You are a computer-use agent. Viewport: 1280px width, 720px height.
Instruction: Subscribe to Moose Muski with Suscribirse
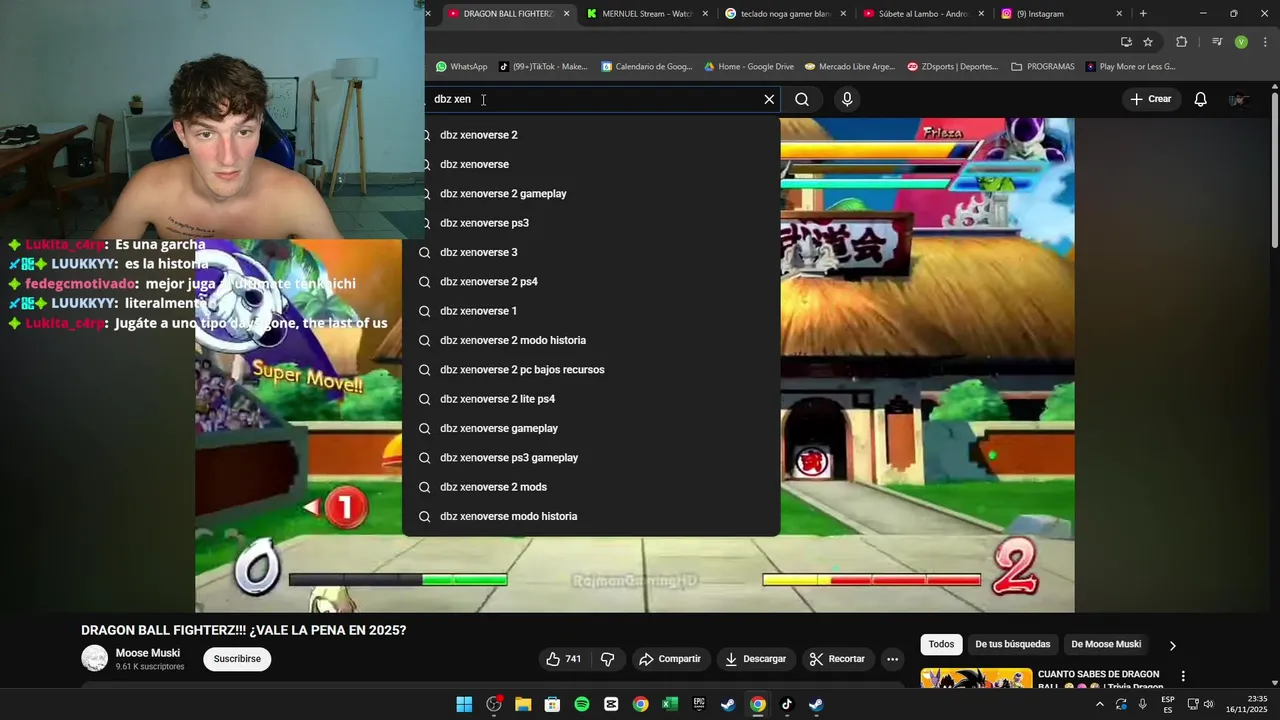point(237,659)
